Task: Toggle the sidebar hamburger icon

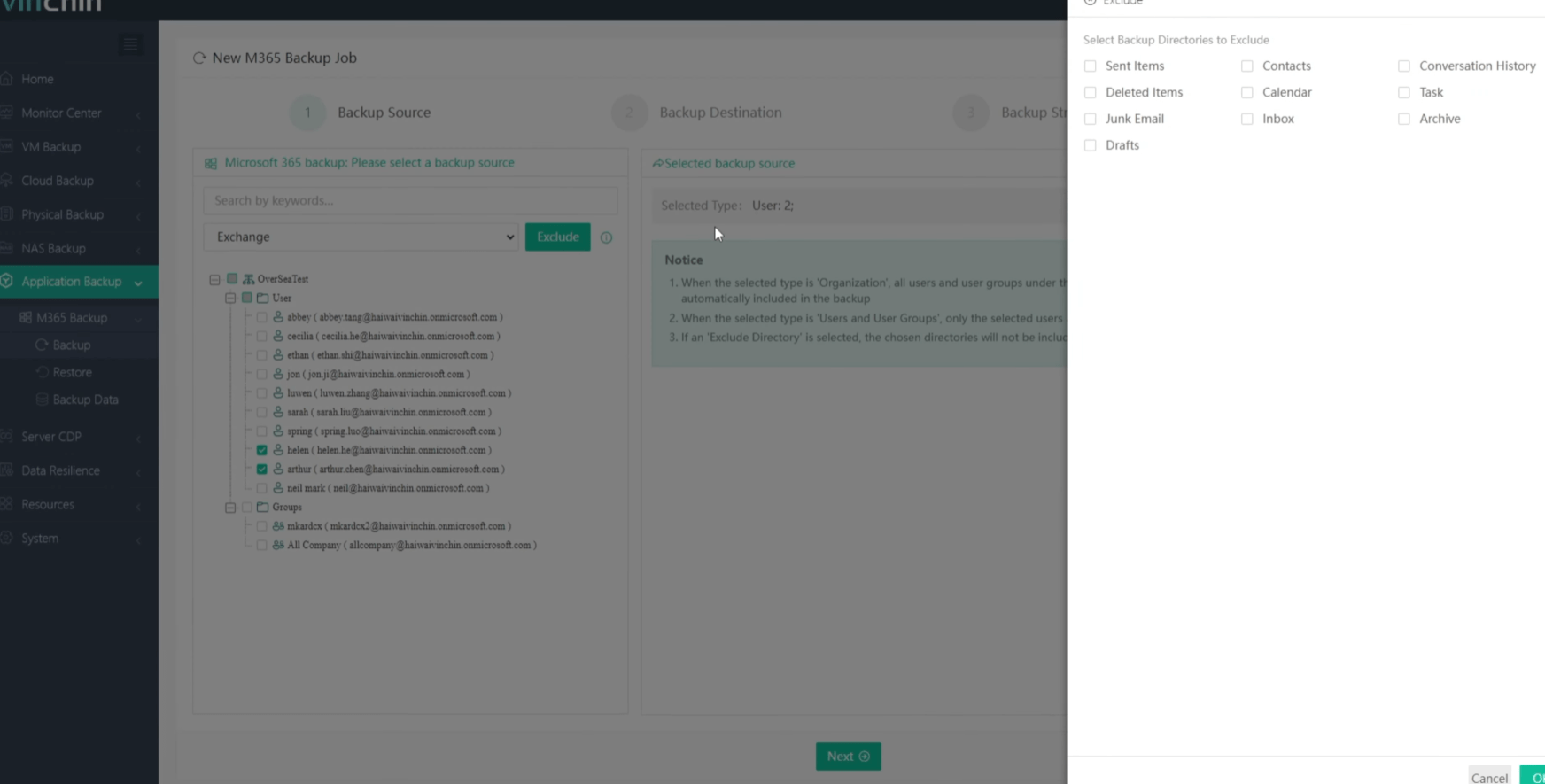Action: (131, 44)
